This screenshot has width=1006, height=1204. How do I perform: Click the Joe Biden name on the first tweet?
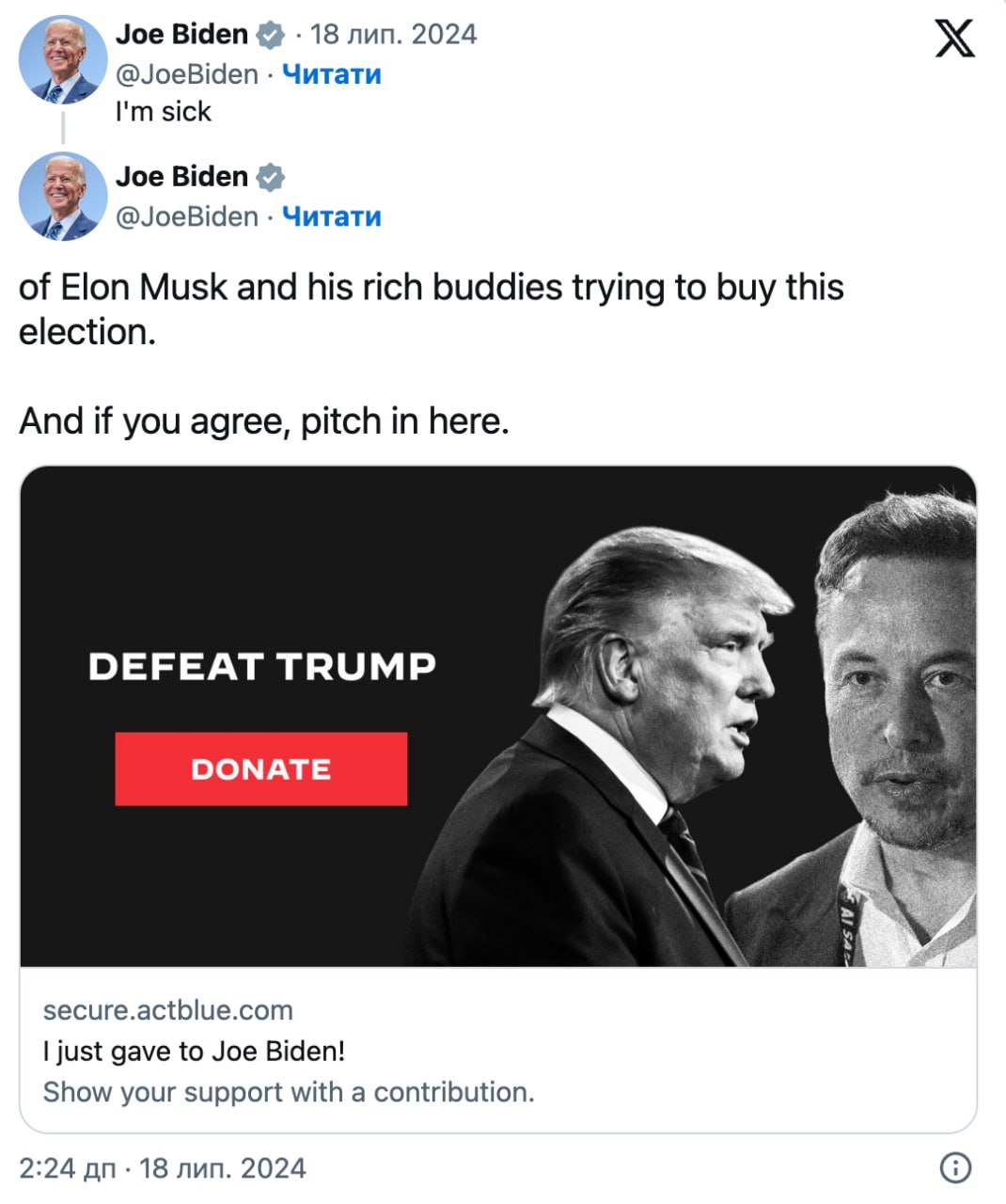[x=181, y=35]
